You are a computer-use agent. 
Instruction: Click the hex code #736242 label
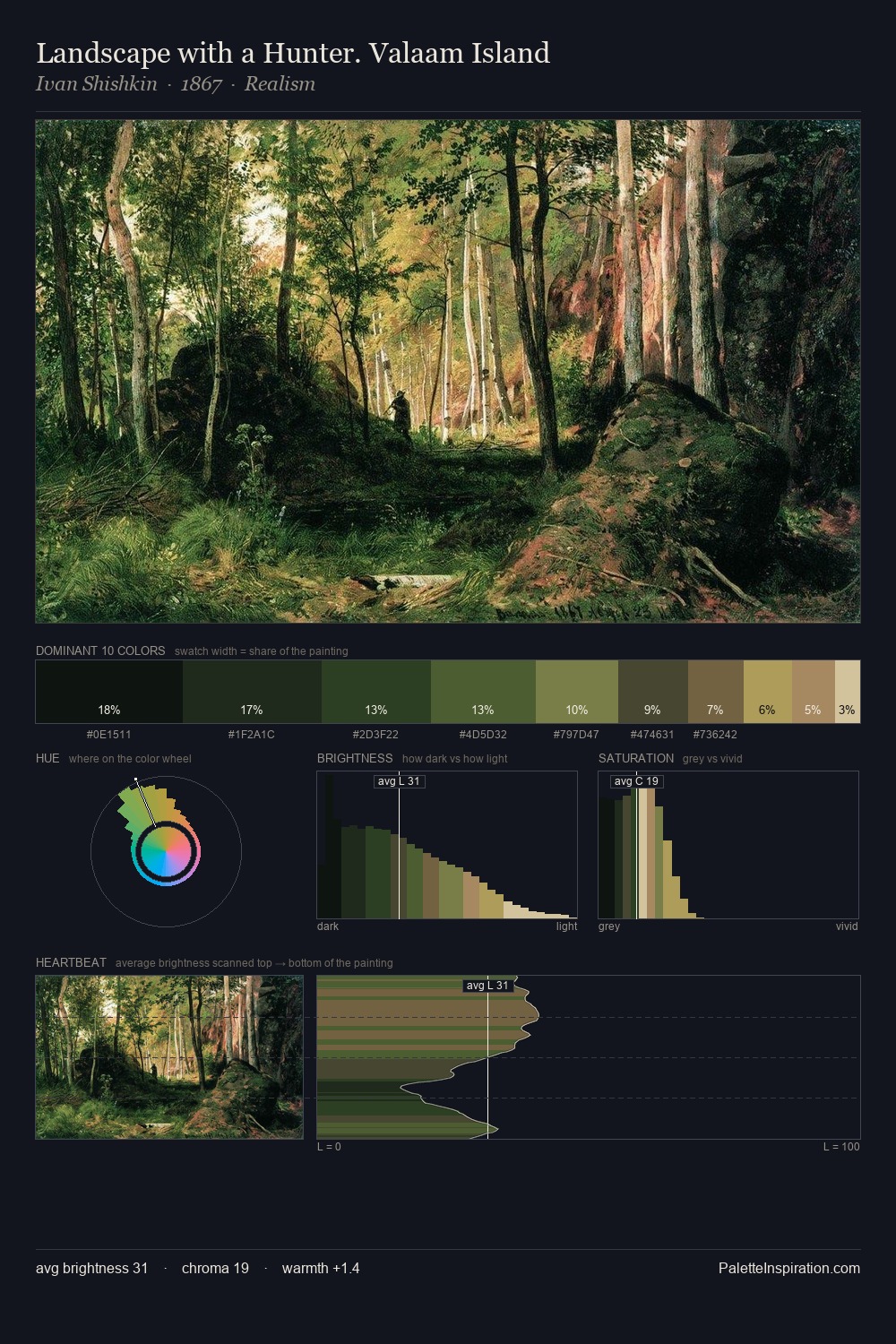[x=716, y=735]
